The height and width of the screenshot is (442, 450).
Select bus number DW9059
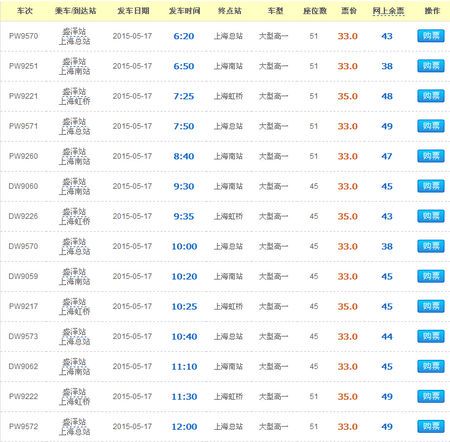point(23,276)
